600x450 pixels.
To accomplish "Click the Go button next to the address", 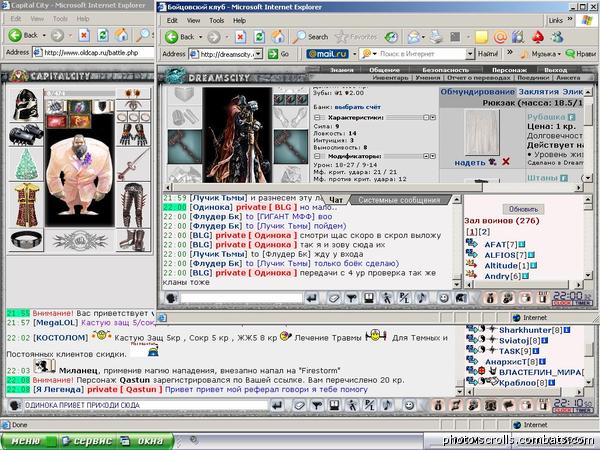I will 279,54.
